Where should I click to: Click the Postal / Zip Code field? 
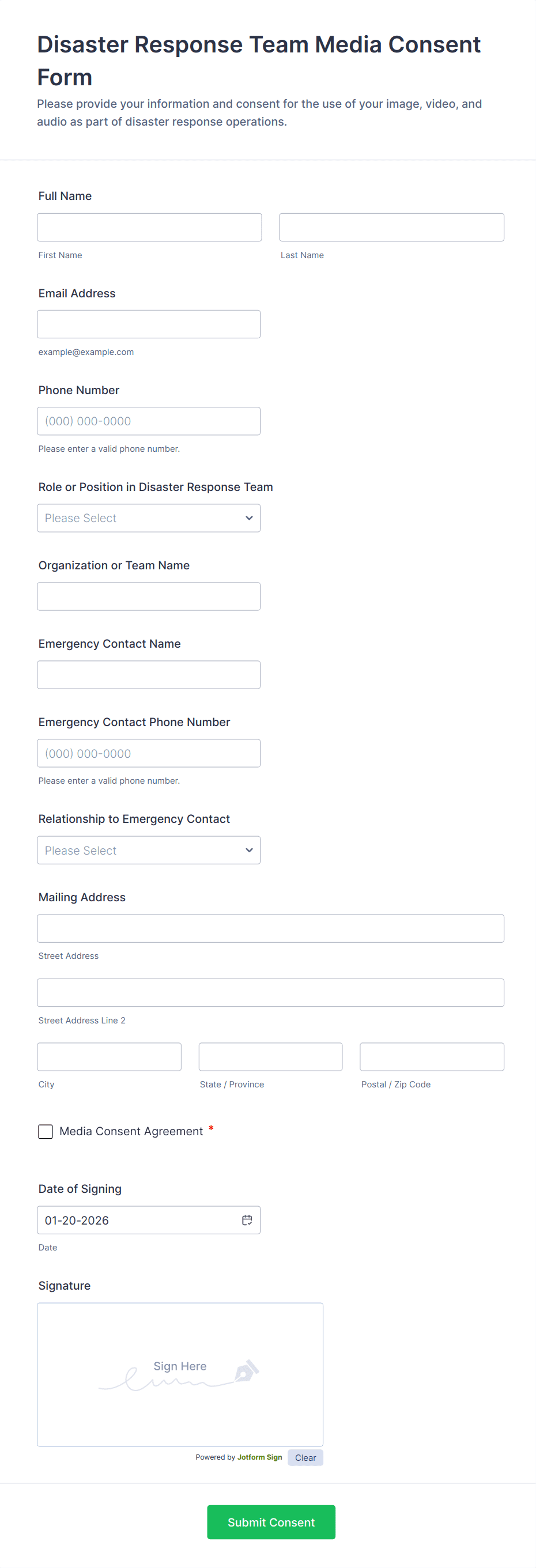point(432,1057)
